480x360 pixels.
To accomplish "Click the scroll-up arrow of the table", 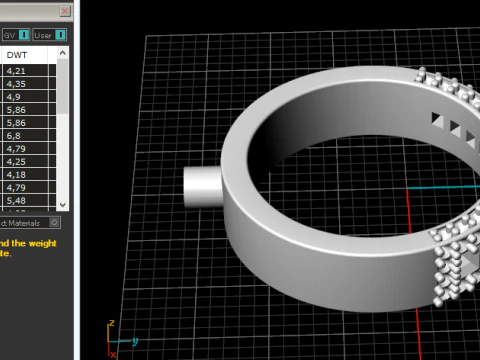I will [63, 53].
